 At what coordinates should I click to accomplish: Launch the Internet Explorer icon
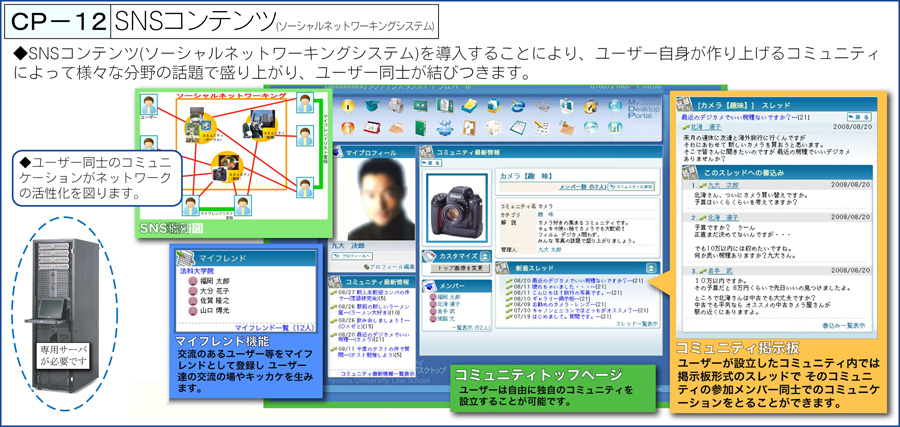[x=518, y=106]
